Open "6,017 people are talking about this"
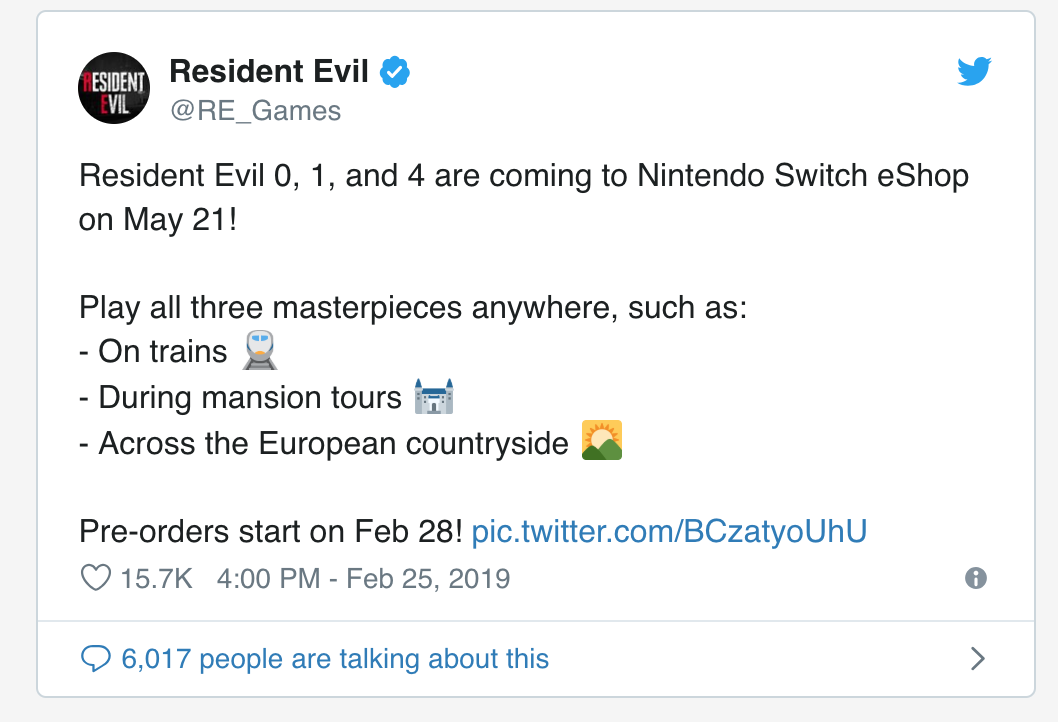This screenshot has width=1058, height=722. click(x=335, y=659)
